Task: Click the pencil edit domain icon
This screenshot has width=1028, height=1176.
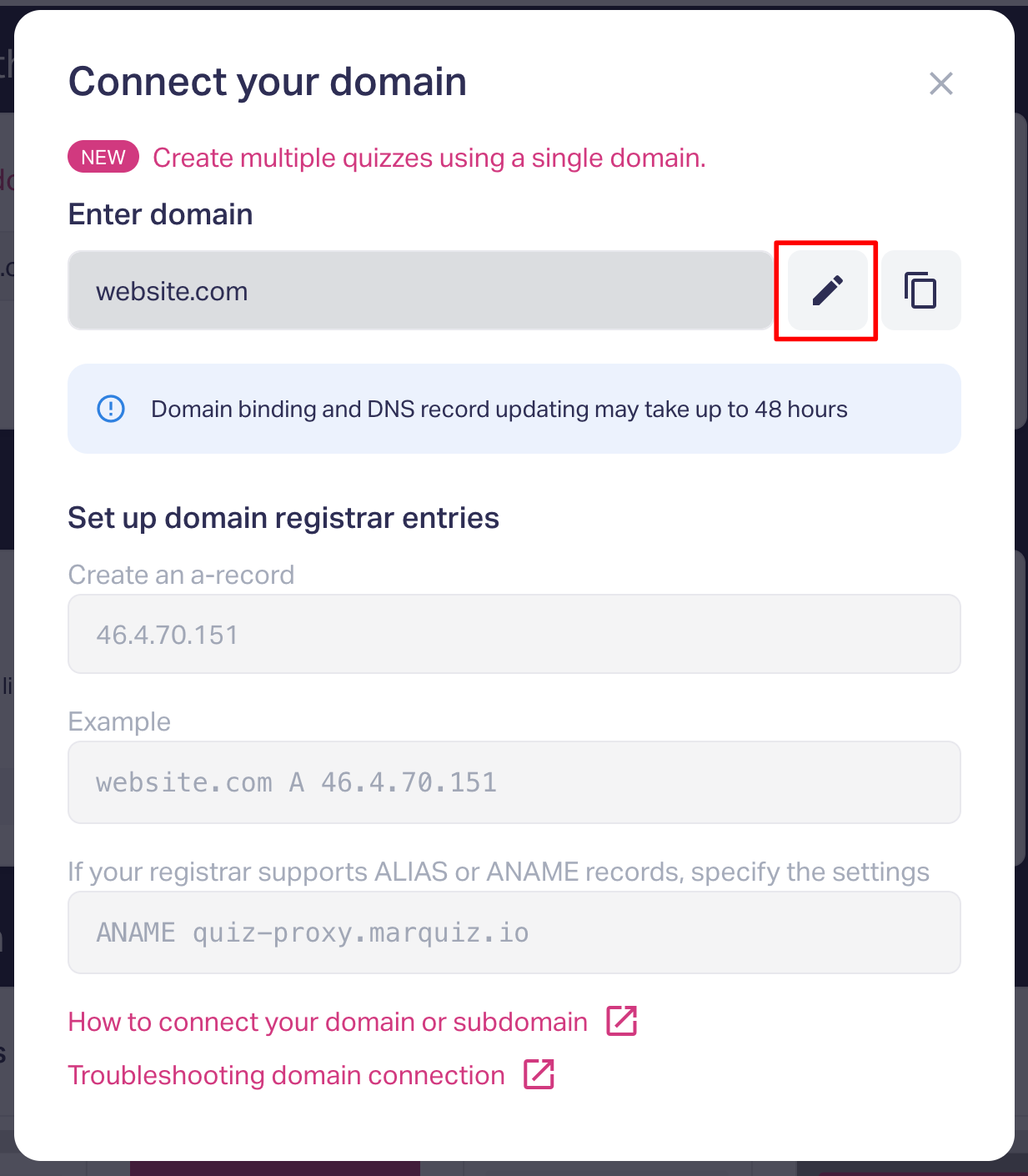Action: 827,290
